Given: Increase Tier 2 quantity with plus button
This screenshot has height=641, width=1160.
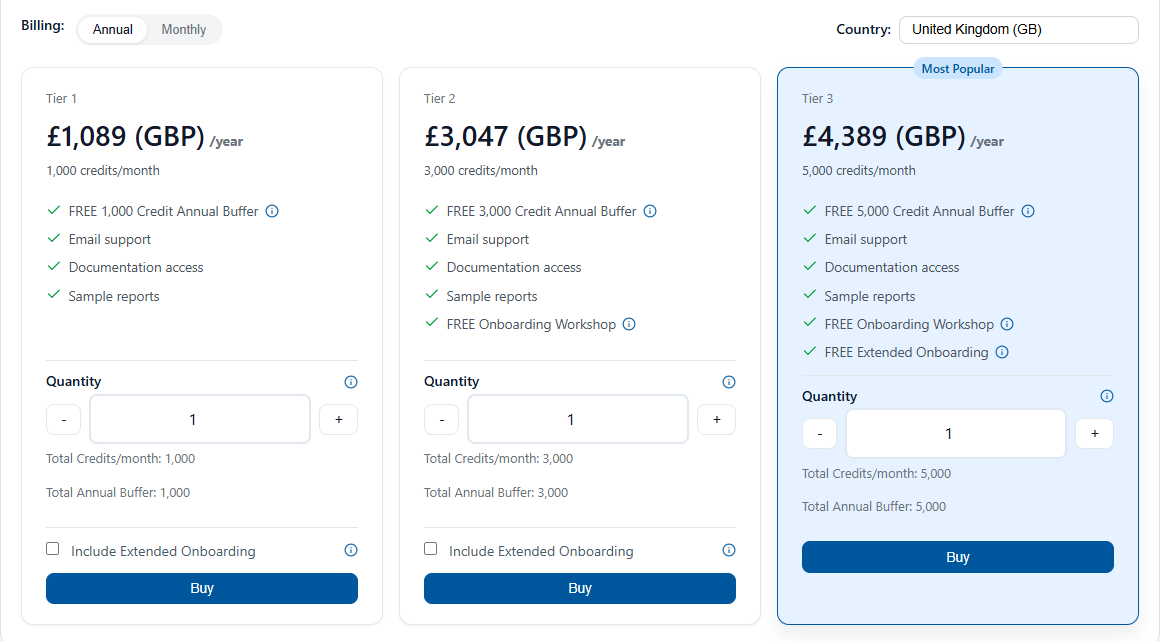Looking at the screenshot, I should (x=717, y=420).
